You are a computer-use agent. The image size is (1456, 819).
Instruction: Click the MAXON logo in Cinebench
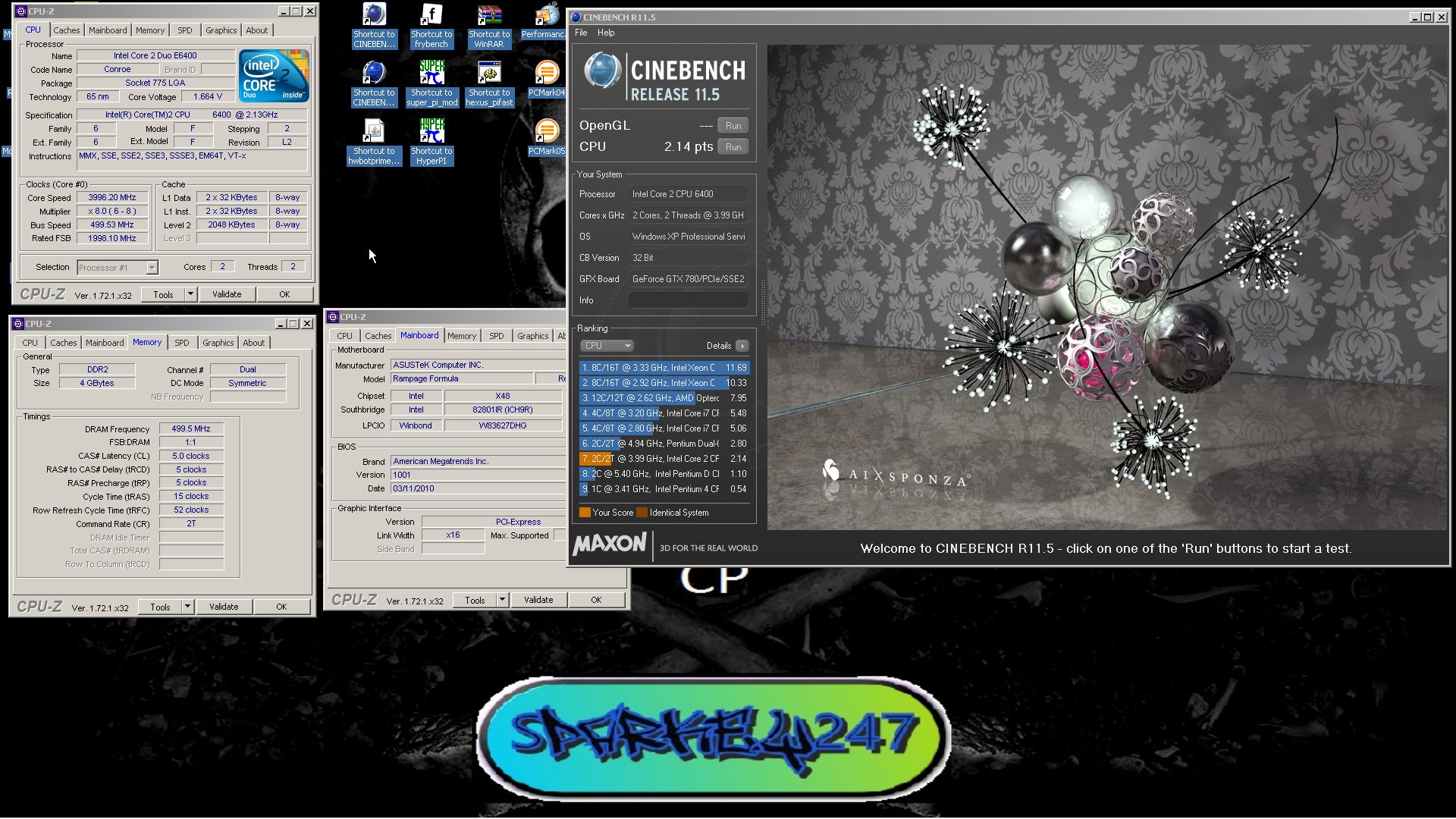610,544
